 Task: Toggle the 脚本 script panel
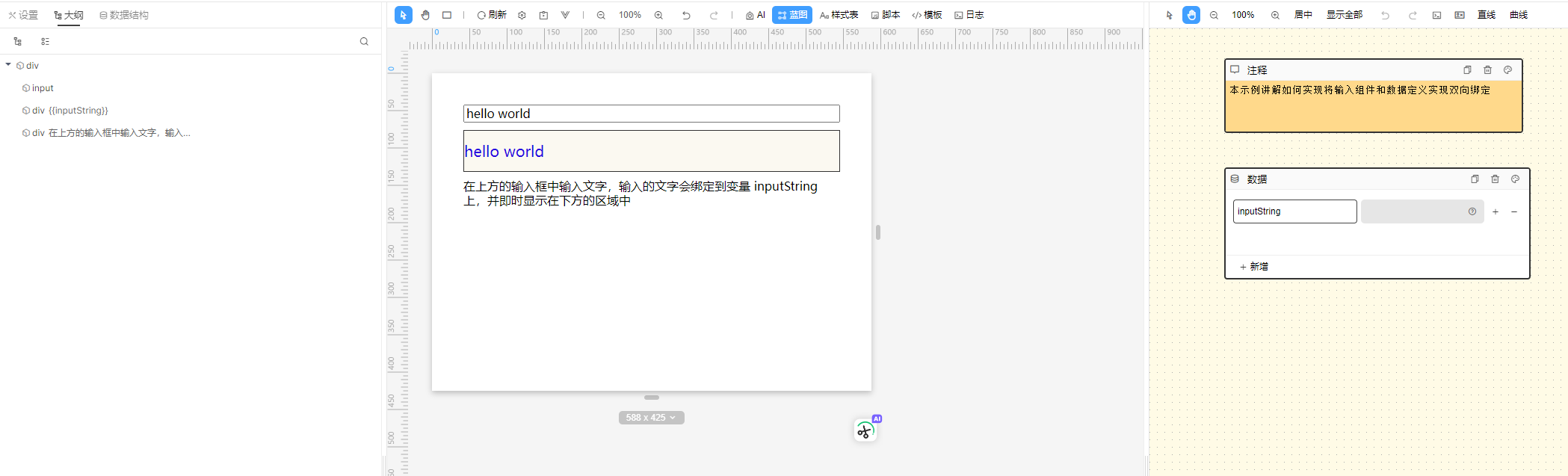click(886, 15)
